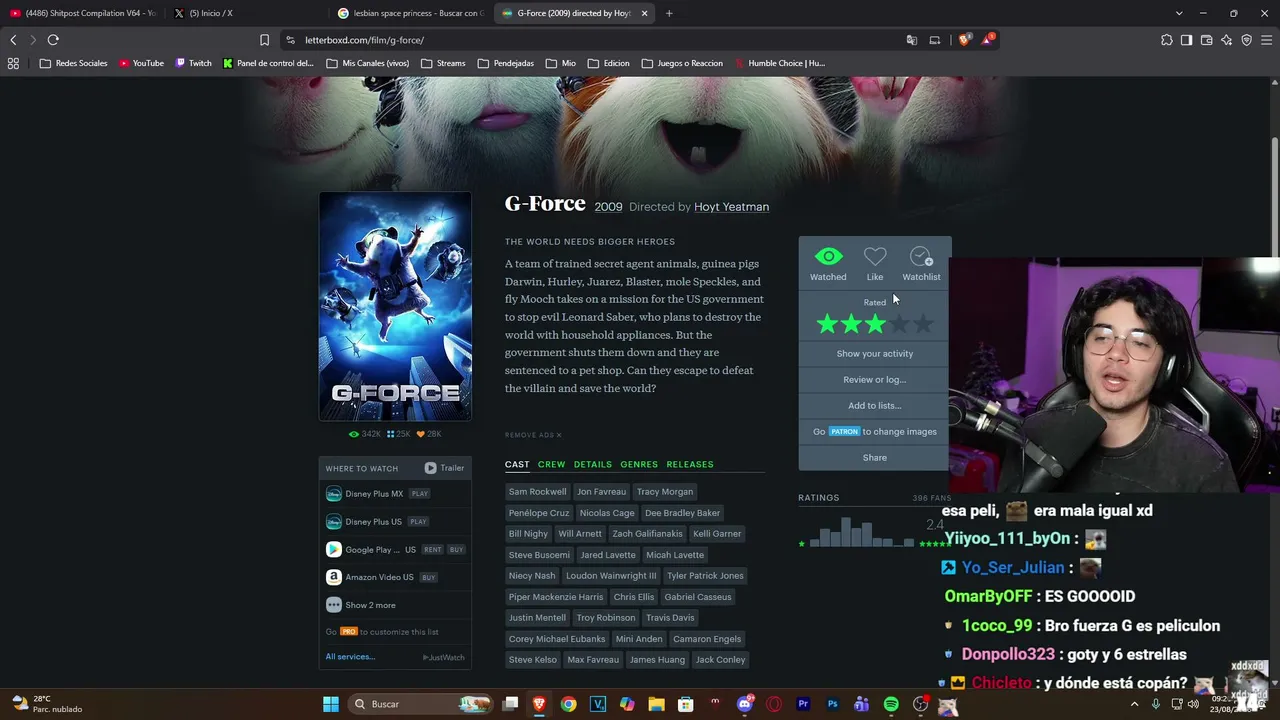This screenshot has height=720, width=1280.
Task: Open the Windows Start menu
Action: tap(331, 704)
